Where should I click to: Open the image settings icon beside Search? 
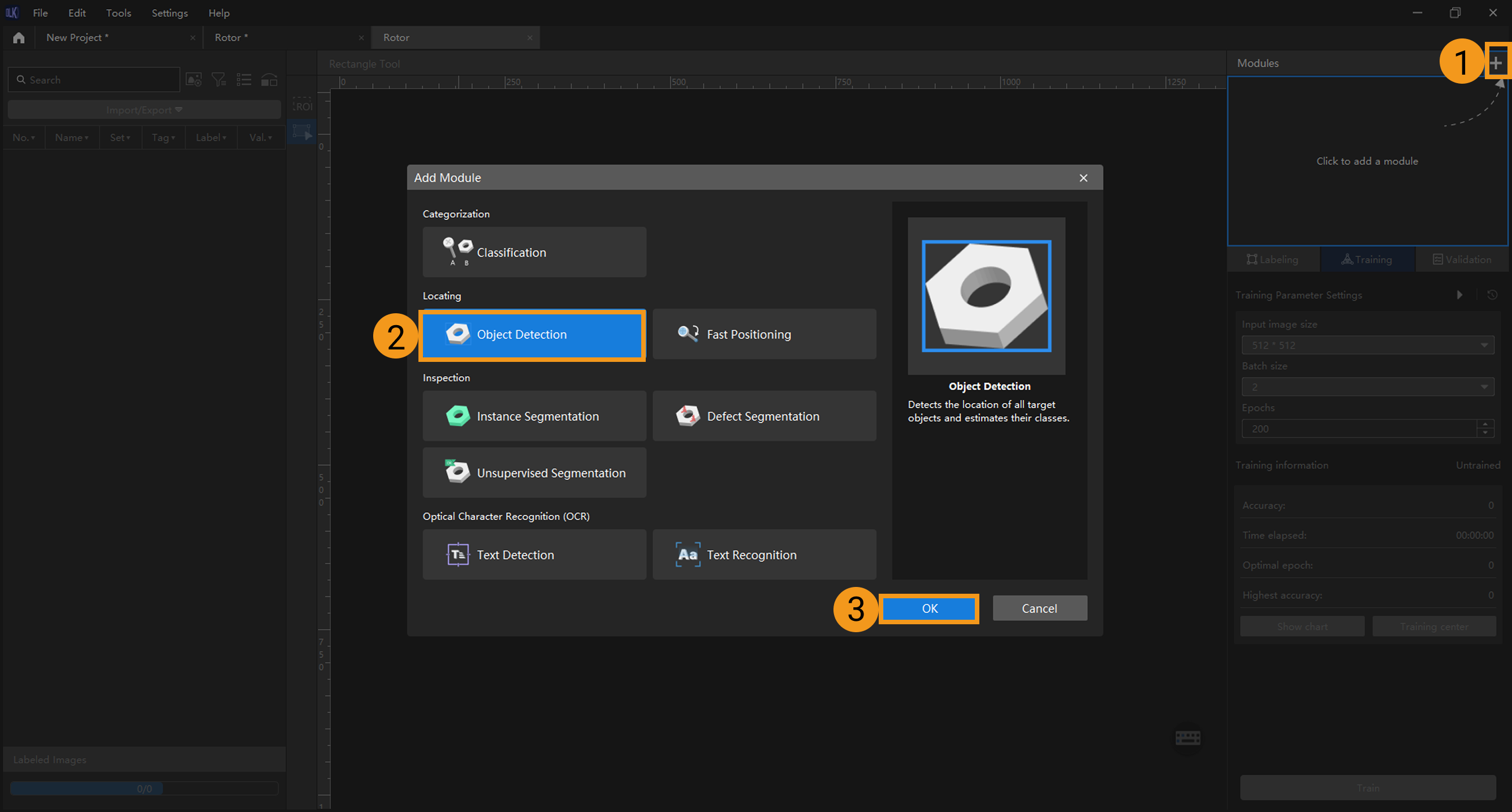pos(194,80)
